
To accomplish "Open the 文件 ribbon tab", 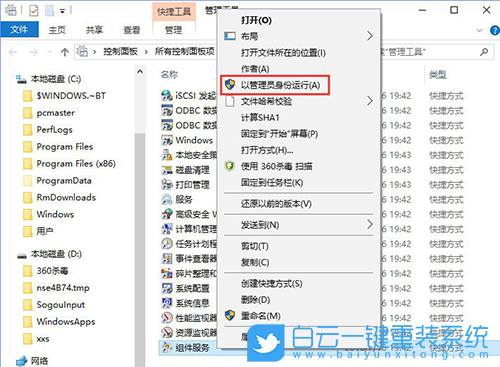I will (19, 30).
